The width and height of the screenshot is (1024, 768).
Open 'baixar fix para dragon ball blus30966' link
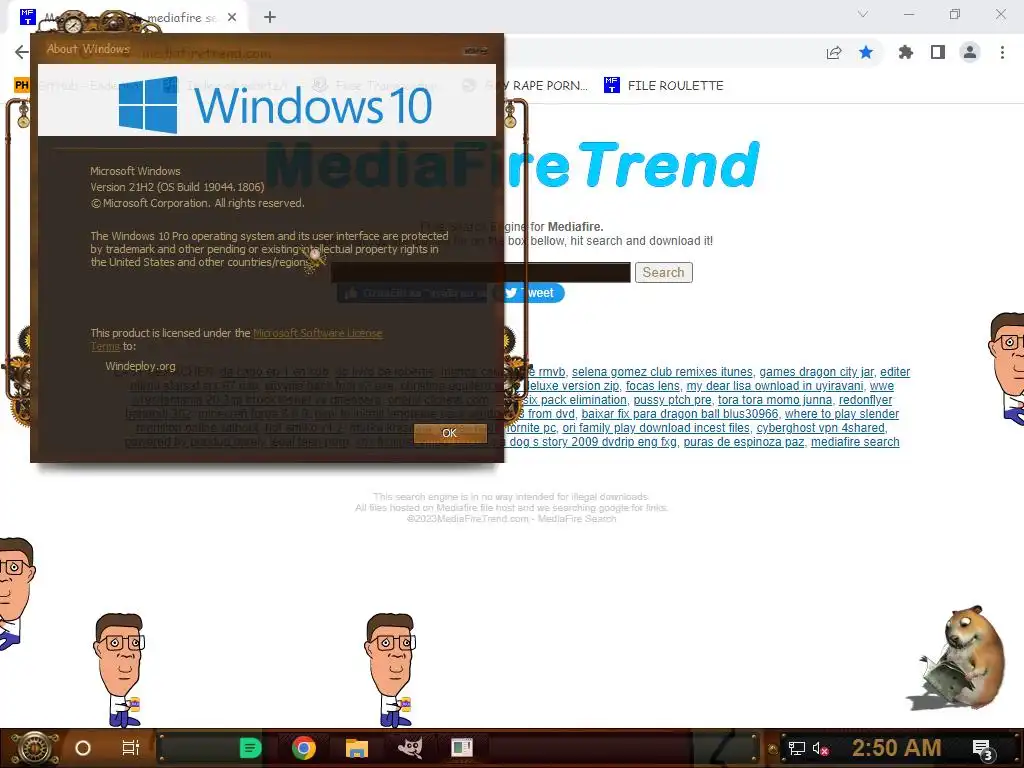(680, 414)
